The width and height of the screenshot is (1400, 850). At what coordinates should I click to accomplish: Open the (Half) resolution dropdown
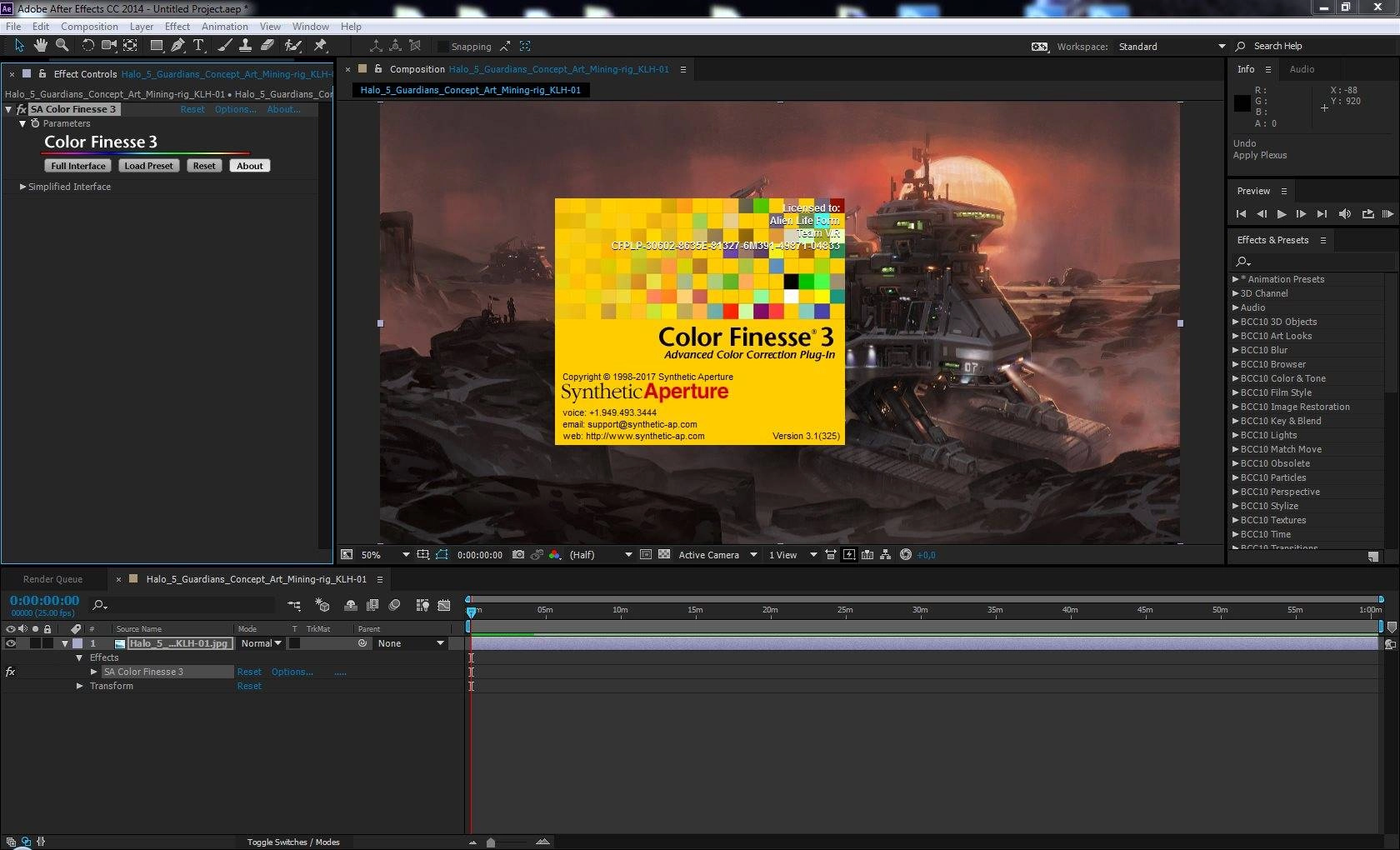click(600, 554)
